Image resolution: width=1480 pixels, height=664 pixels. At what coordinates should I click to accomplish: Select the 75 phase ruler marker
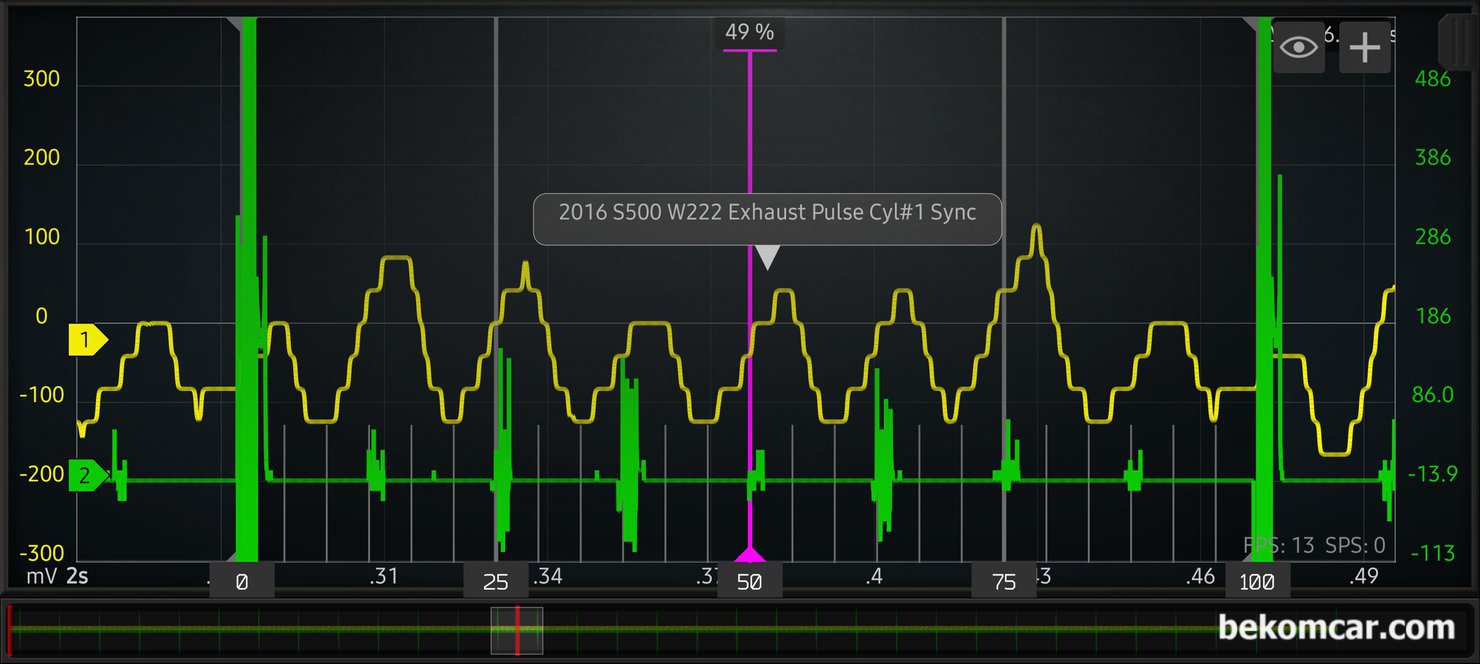1004,581
